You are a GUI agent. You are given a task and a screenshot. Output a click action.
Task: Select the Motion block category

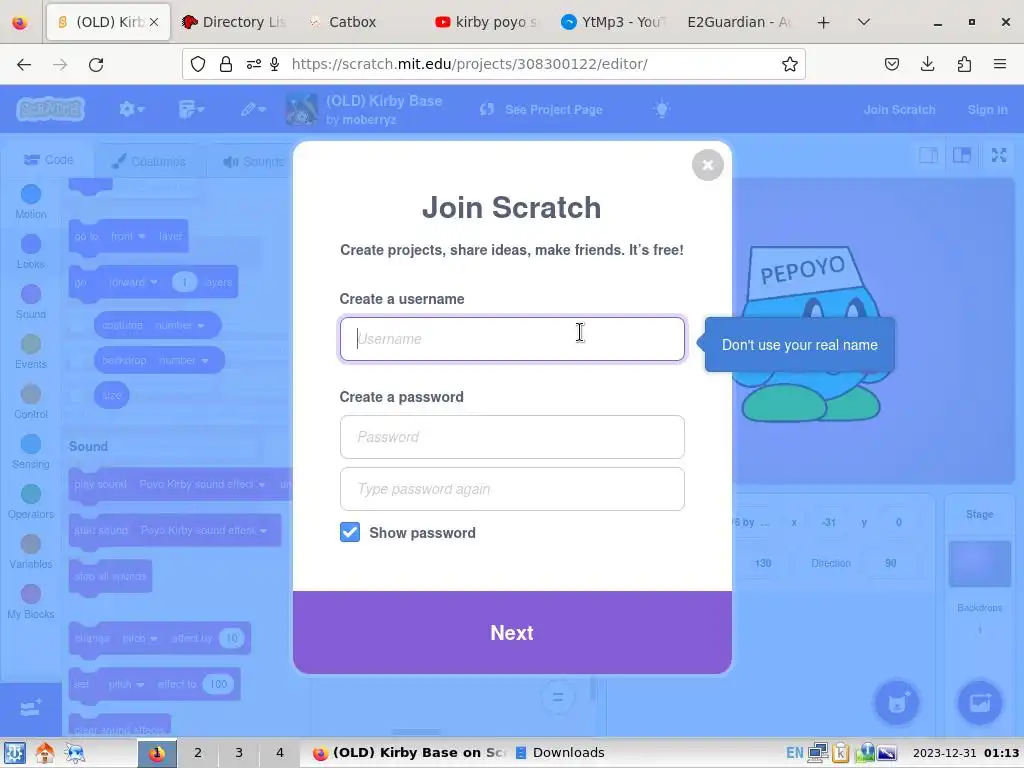click(x=31, y=202)
